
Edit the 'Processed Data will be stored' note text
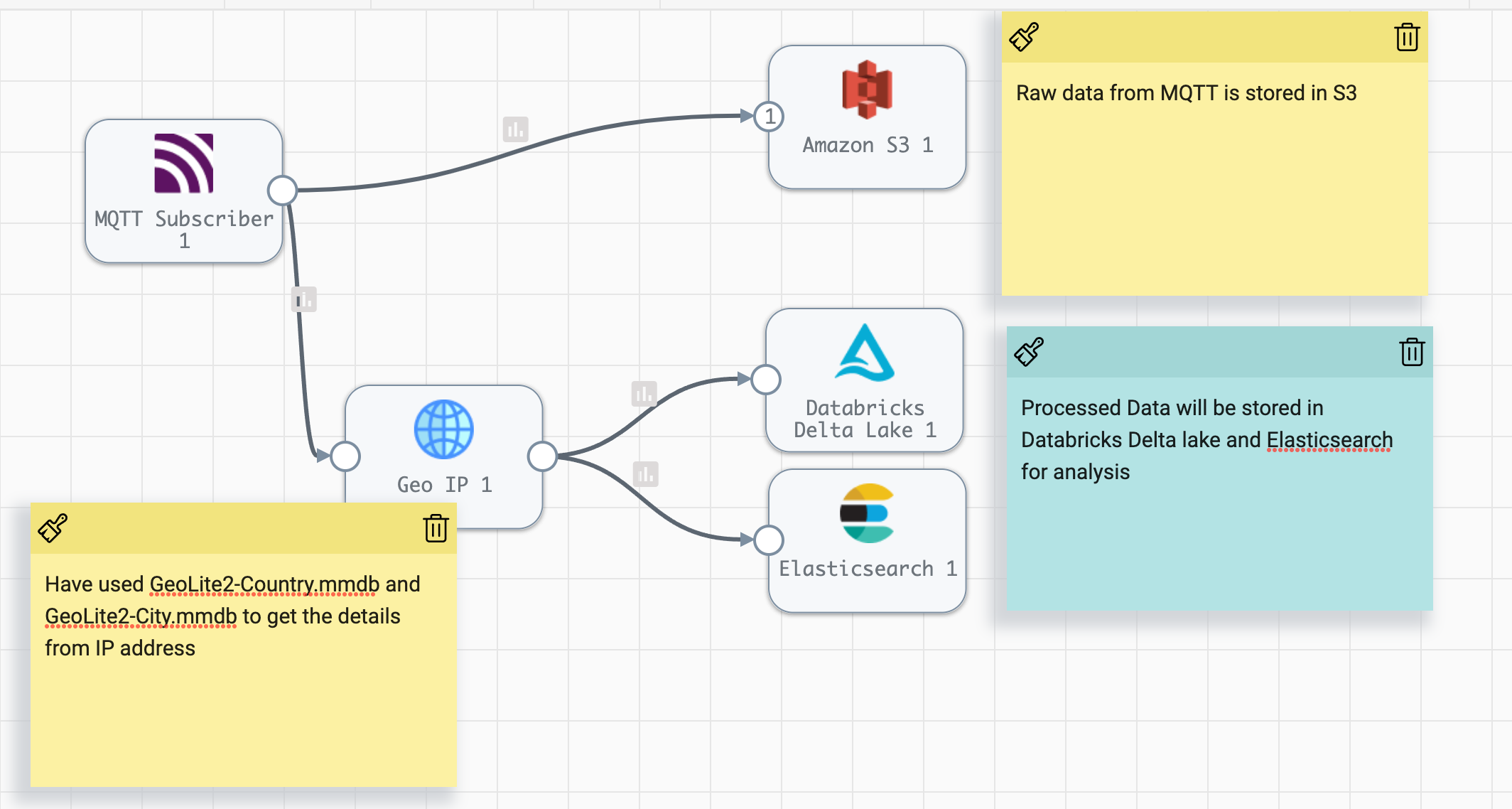tap(1206, 439)
